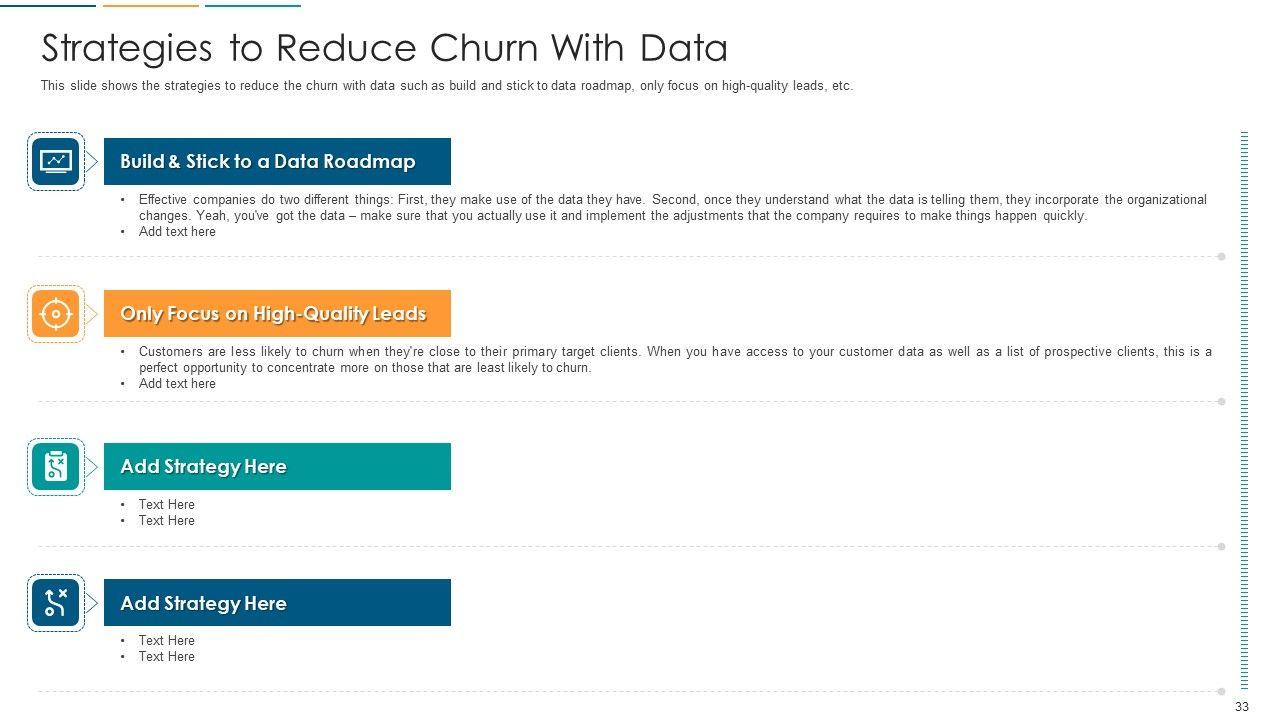Click Add text here under Data Roadmap

(177, 232)
